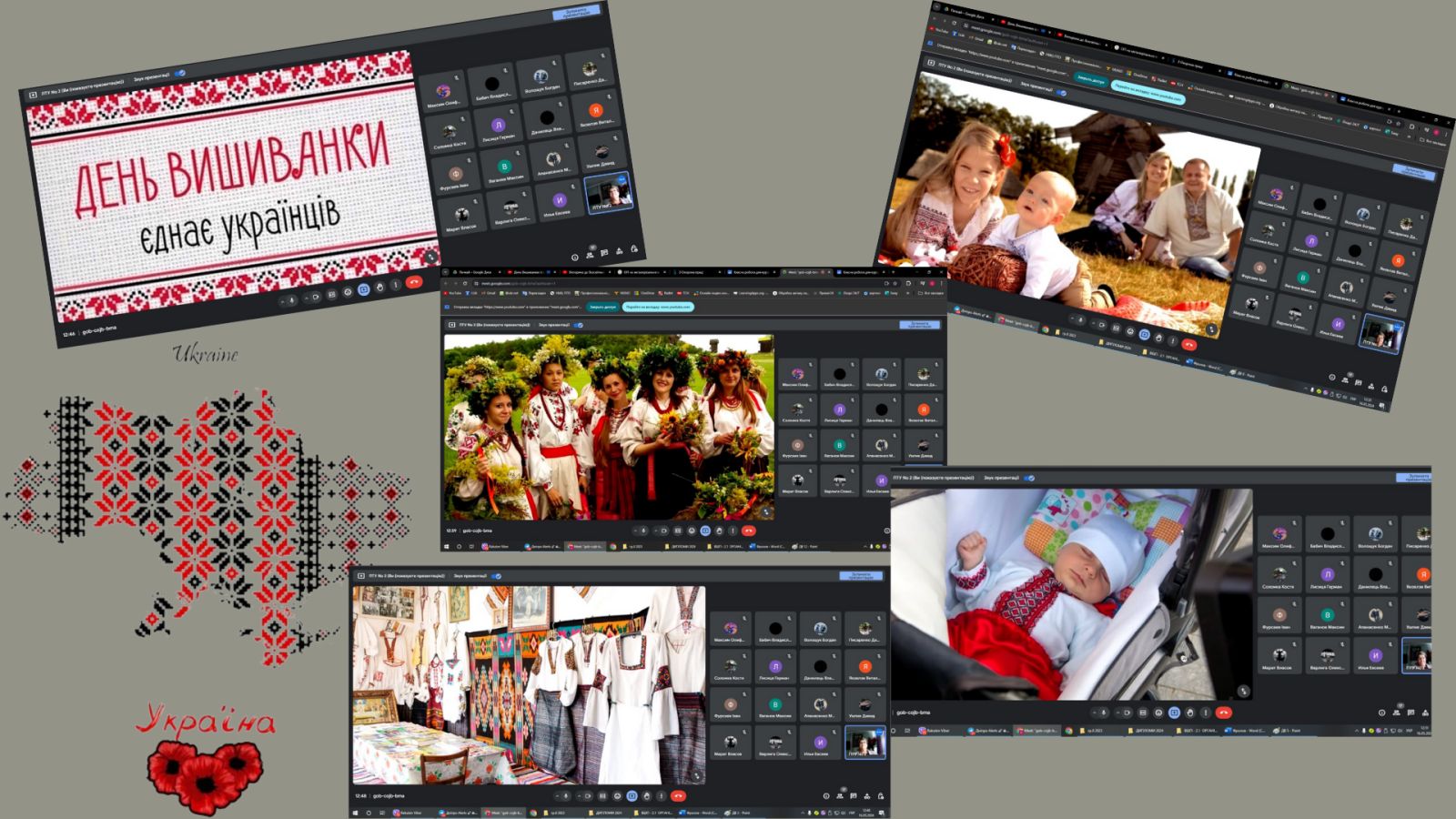Open emoji reactions in the hanging-shirts Meet window
Screen dimensions: 1456x819
point(617,796)
